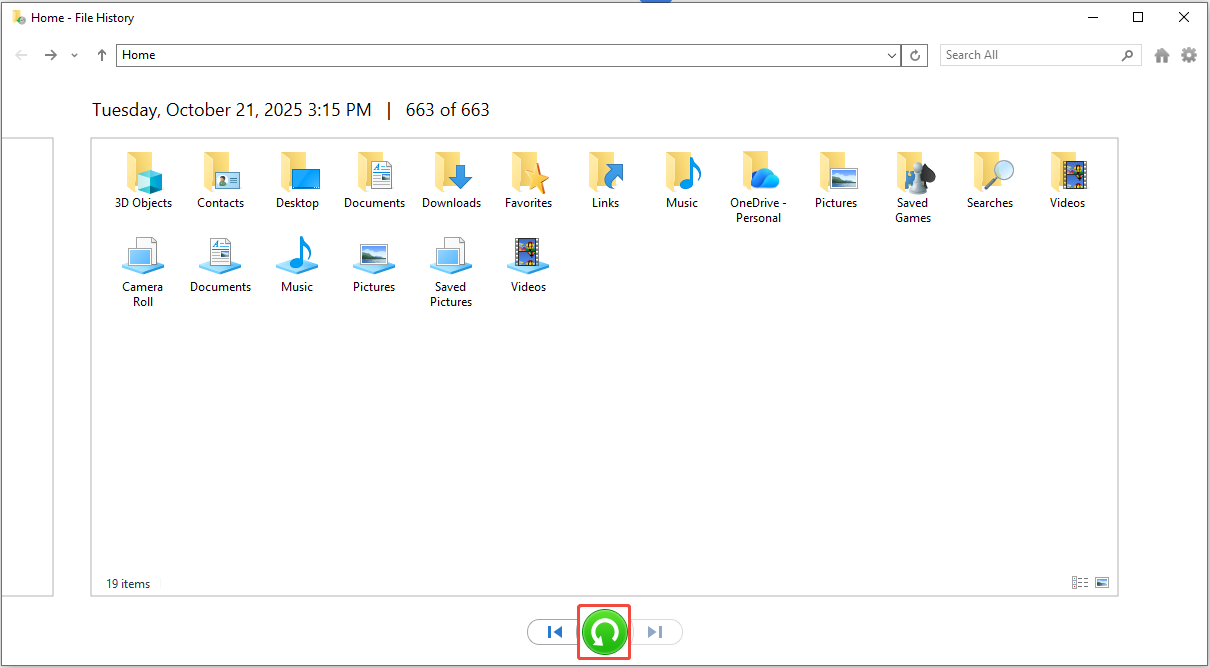Refresh the current folder view

914,56
